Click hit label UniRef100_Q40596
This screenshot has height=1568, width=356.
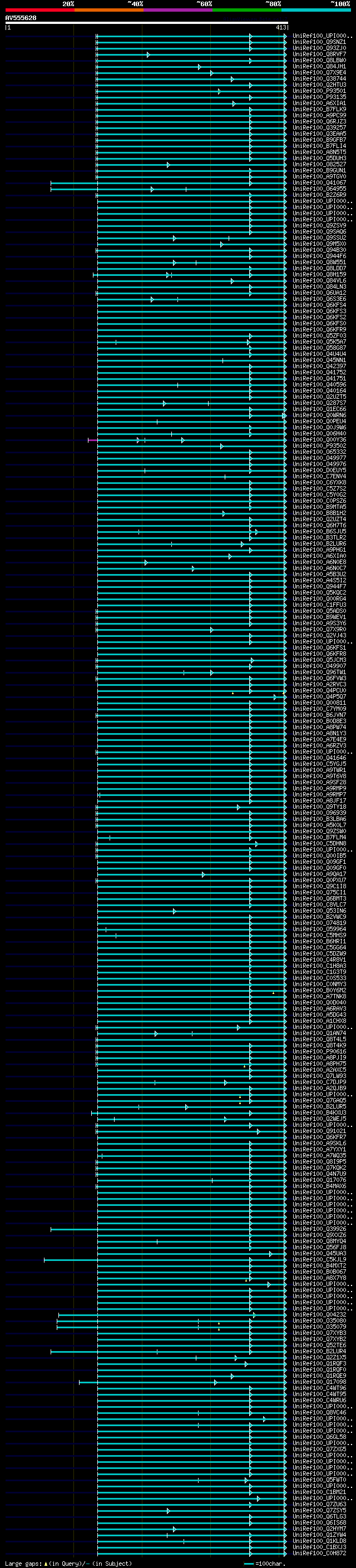(319, 385)
